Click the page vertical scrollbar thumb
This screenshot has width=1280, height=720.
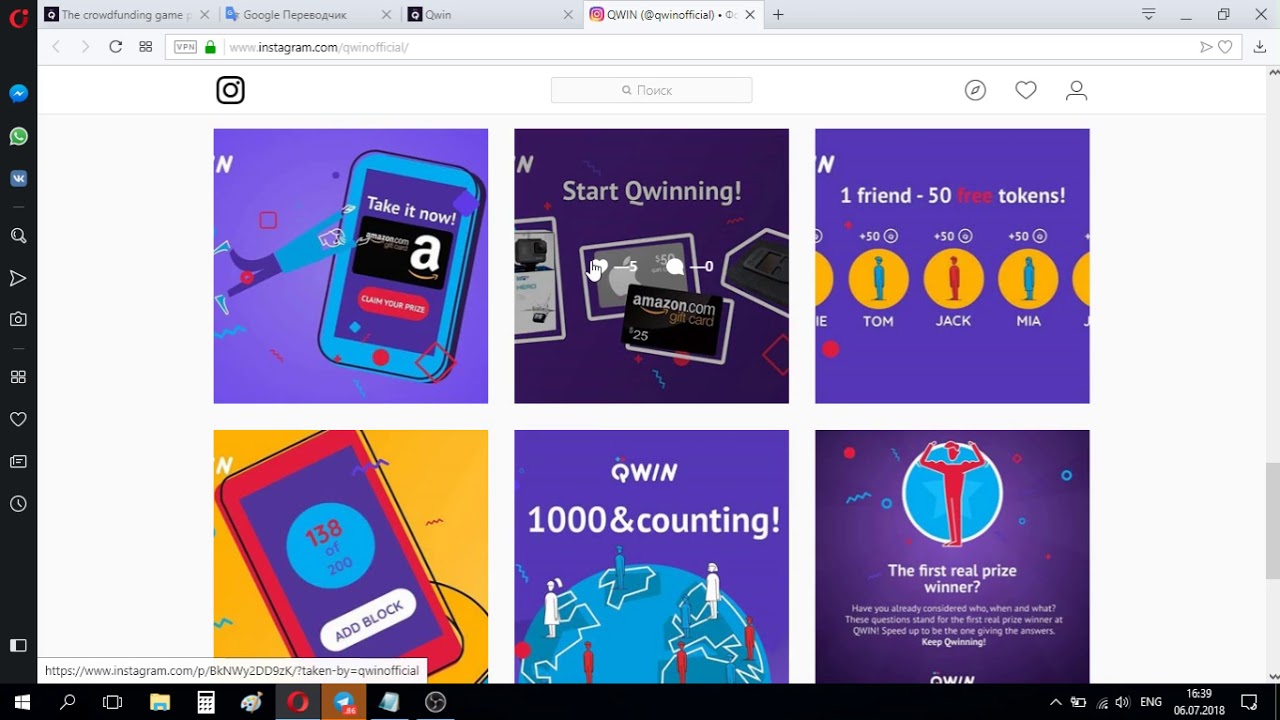tap(1273, 521)
